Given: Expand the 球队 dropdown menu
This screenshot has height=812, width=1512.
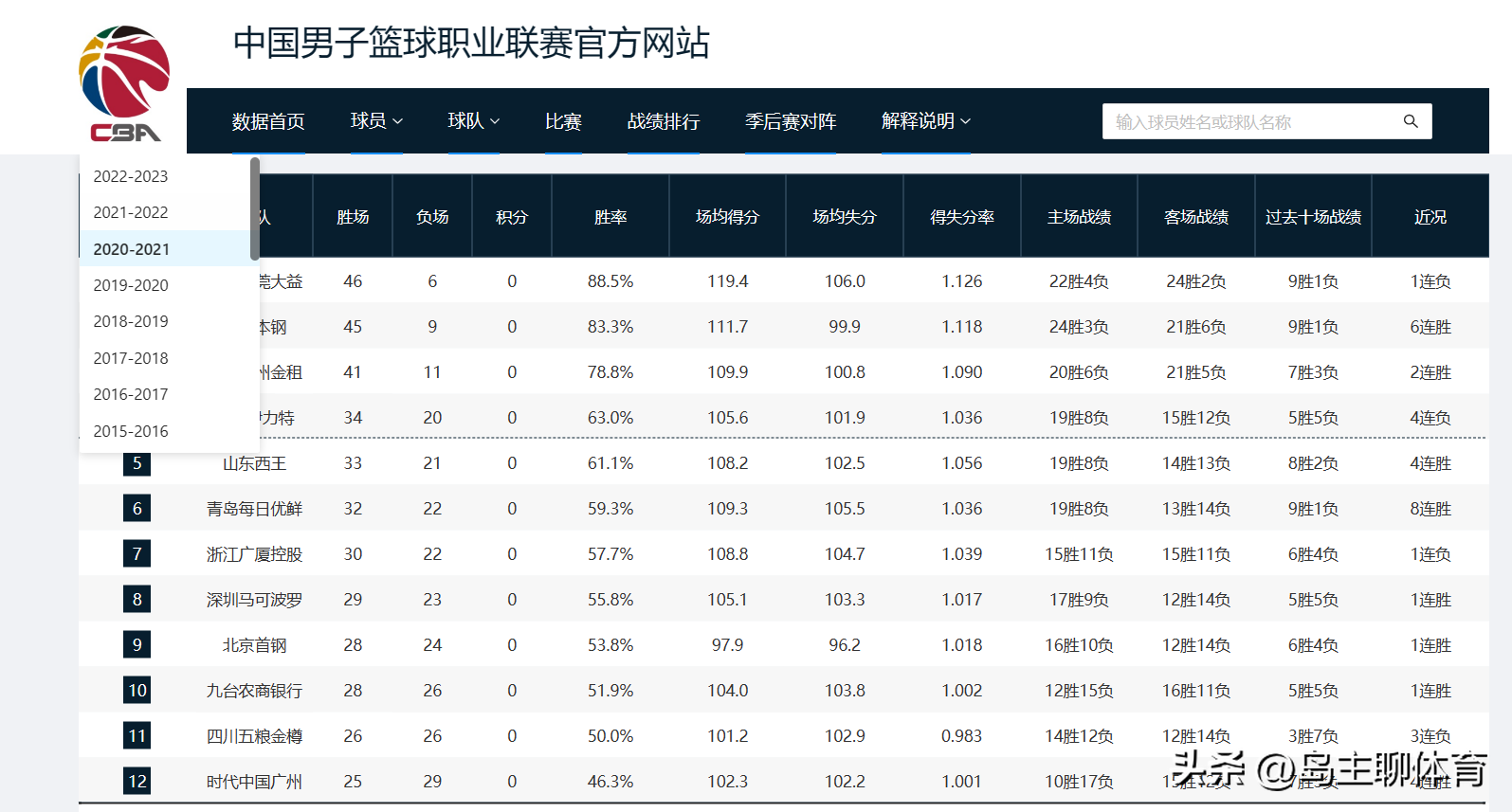Looking at the screenshot, I should pos(474,121).
